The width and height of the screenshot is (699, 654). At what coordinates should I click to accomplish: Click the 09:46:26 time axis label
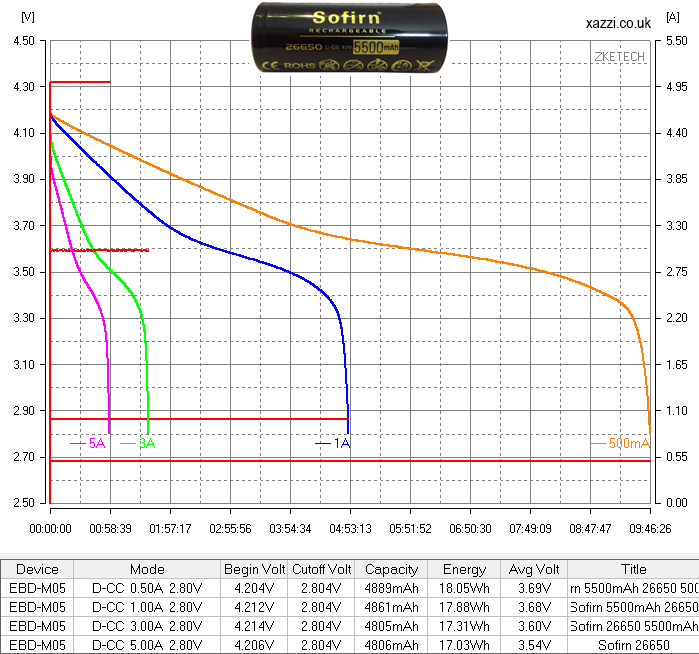pos(650,529)
